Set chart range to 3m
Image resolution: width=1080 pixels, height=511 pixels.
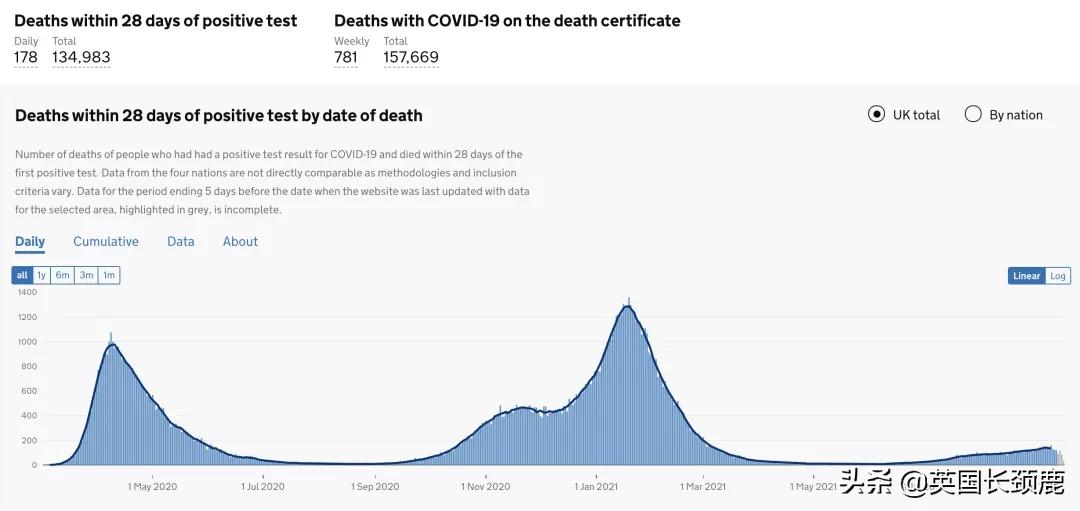pos(87,275)
